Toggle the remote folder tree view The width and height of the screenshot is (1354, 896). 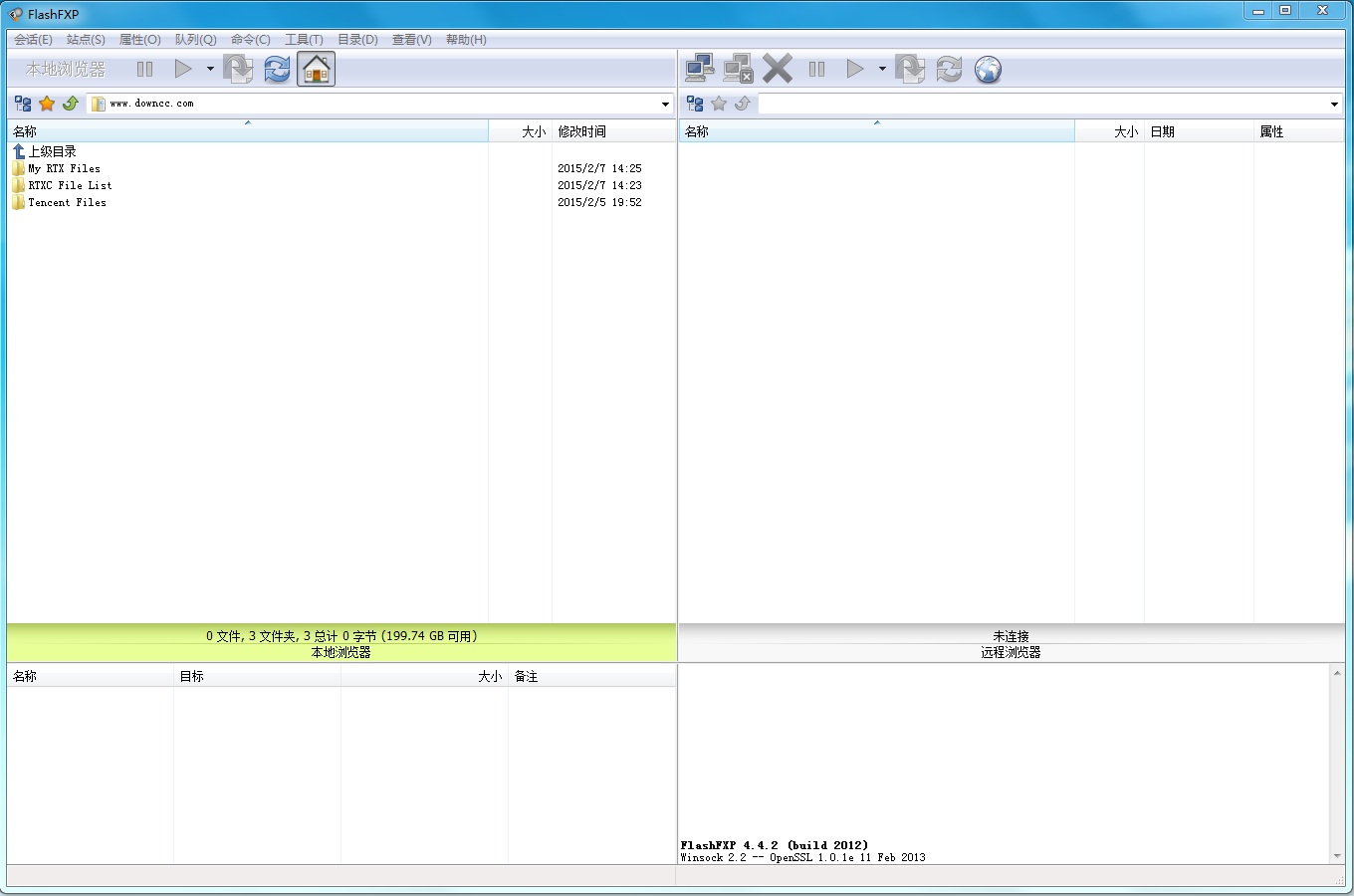(694, 103)
